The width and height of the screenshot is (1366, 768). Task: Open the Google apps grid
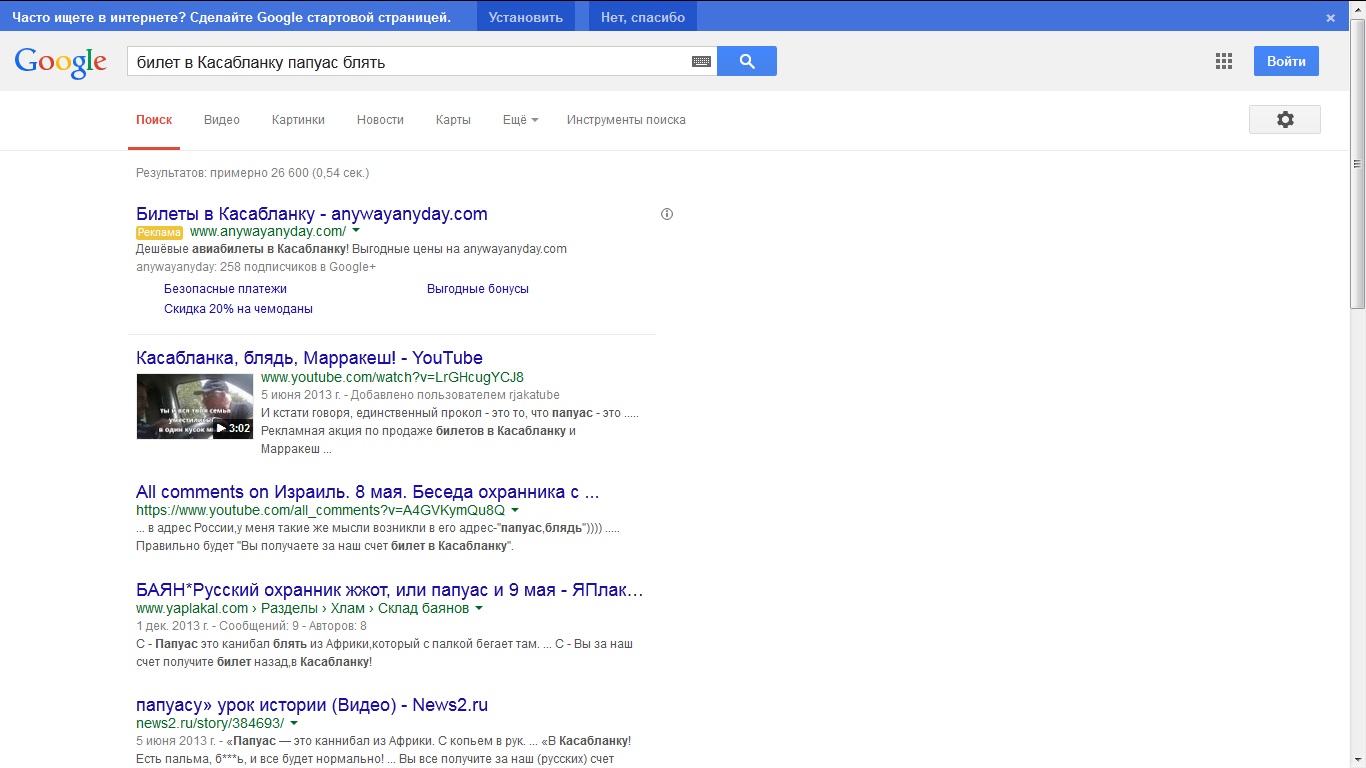click(1224, 61)
